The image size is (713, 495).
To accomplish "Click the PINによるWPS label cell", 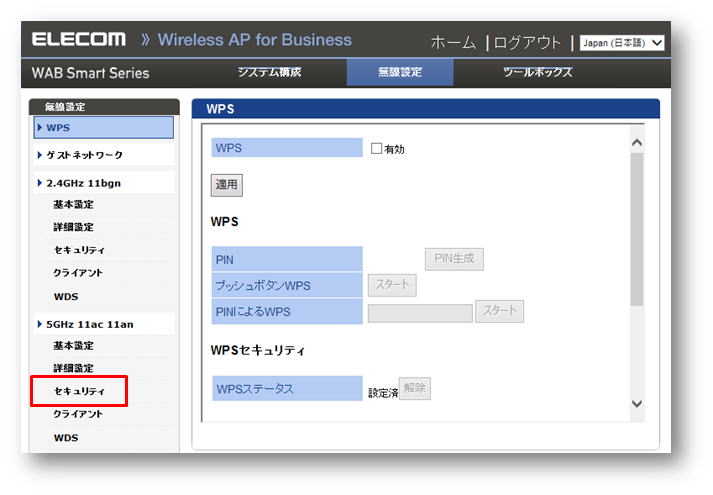I will point(287,311).
